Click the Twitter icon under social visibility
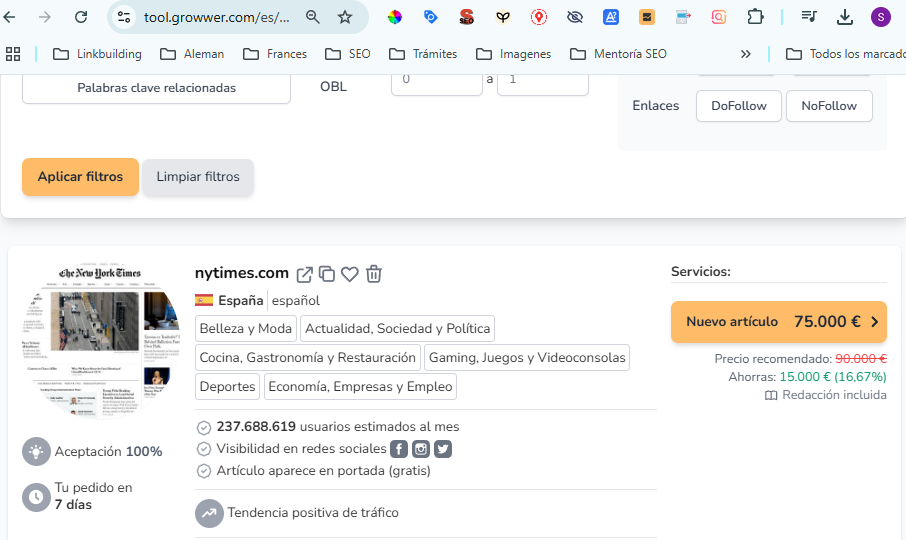This screenshot has width=906, height=540. tap(443, 449)
